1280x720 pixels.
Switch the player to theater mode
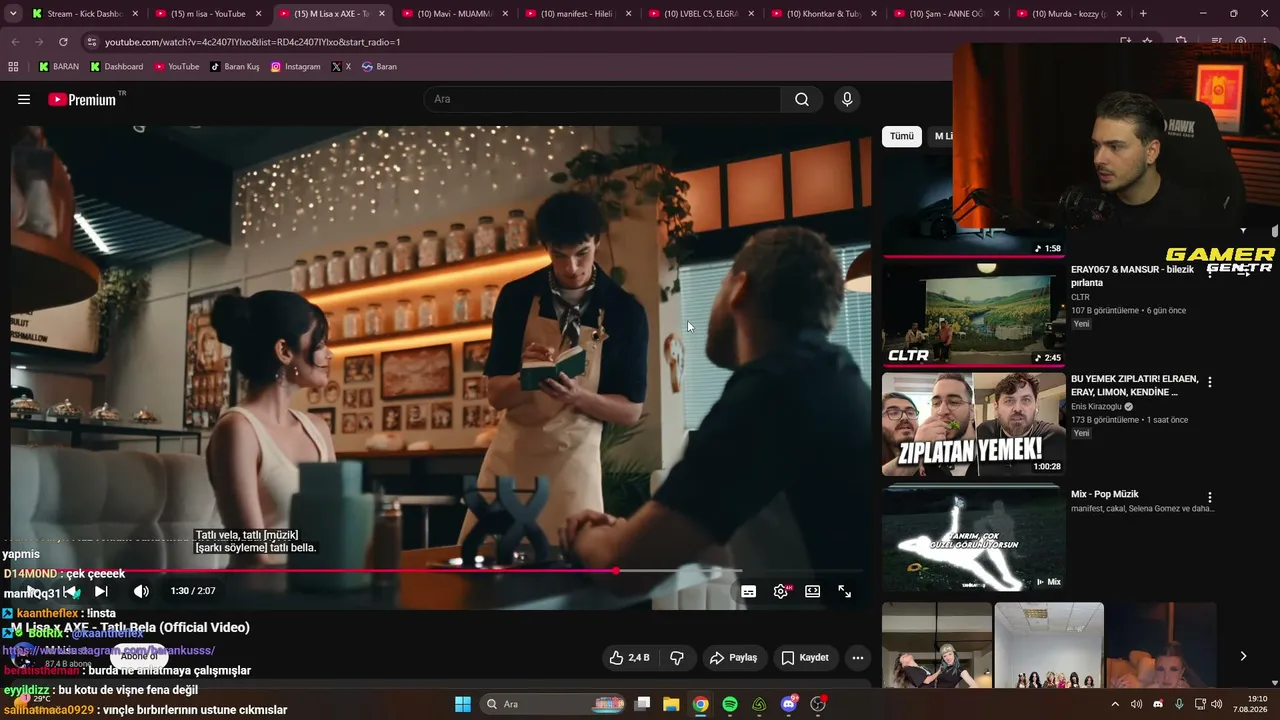pyautogui.click(x=813, y=591)
